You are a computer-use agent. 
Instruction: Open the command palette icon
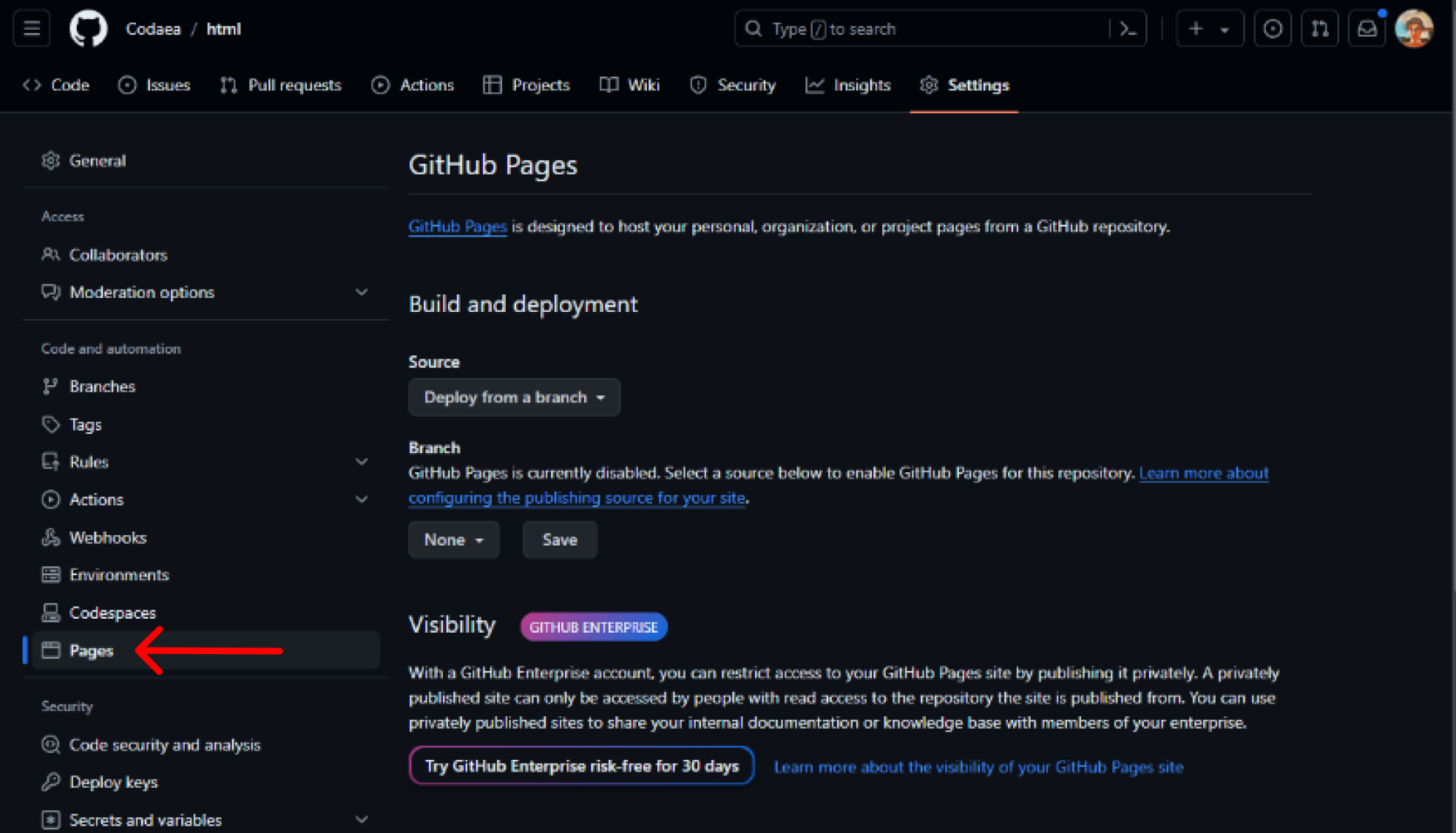click(1128, 29)
